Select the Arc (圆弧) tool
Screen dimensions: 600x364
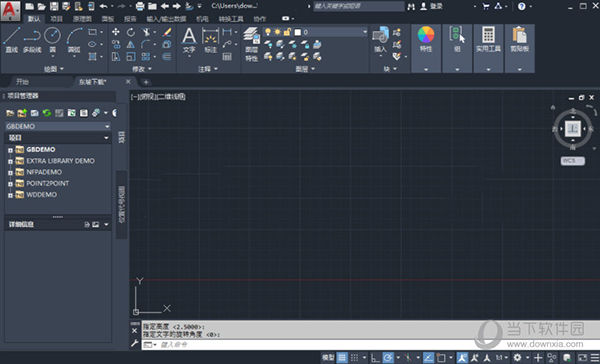[x=74, y=40]
